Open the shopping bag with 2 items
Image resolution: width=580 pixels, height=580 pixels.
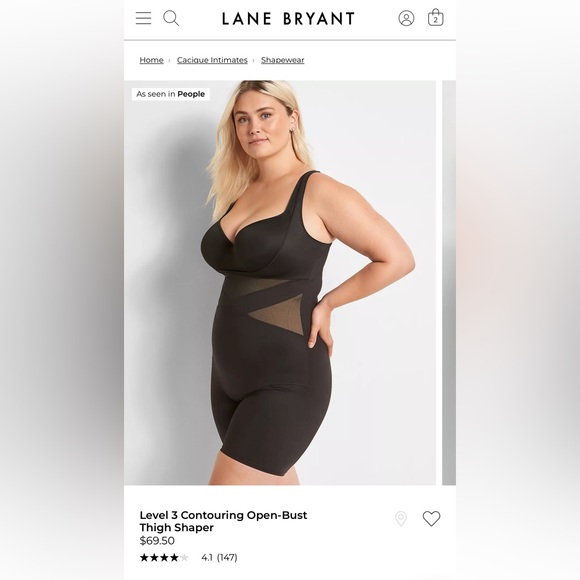435,17
